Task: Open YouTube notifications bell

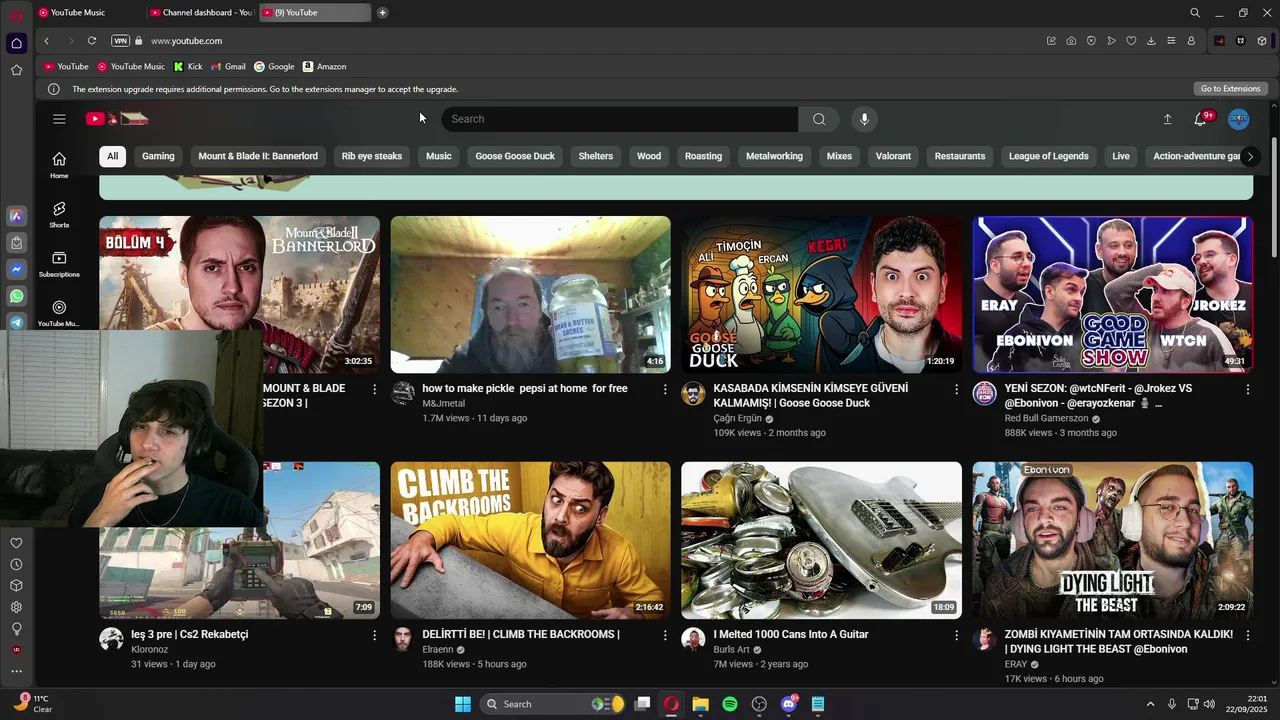Action: tap(1201, 119)
